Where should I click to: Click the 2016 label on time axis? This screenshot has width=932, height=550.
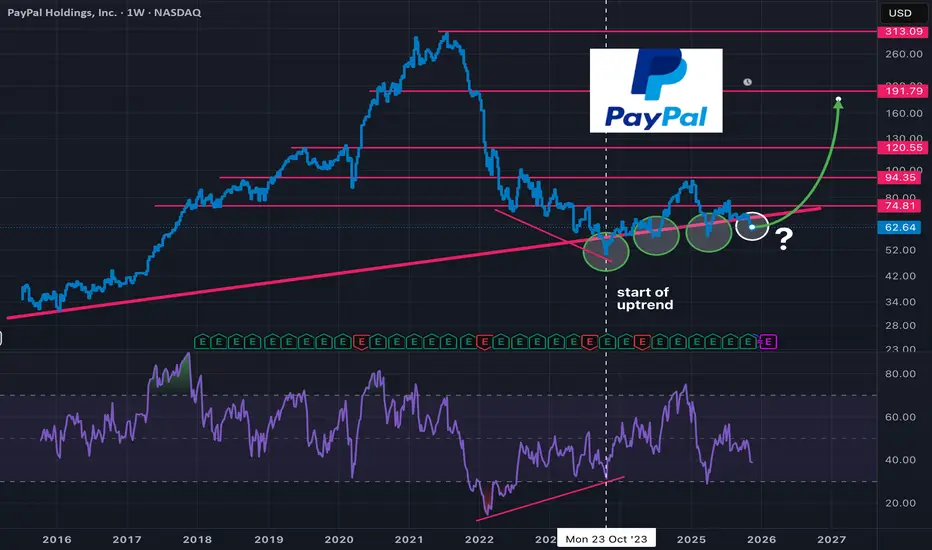pyautogui.click(x=56, y=539)
